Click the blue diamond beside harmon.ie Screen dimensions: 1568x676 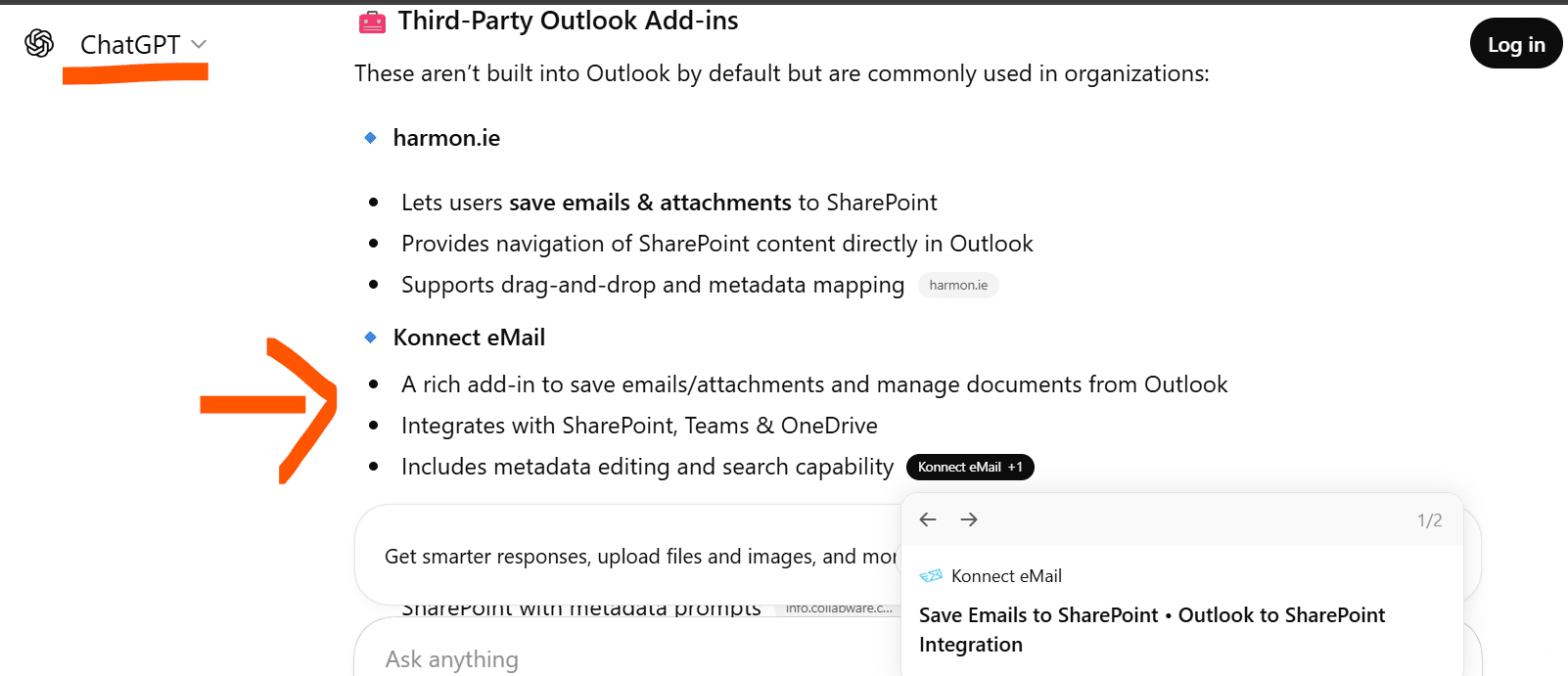(x=370, y=138)
